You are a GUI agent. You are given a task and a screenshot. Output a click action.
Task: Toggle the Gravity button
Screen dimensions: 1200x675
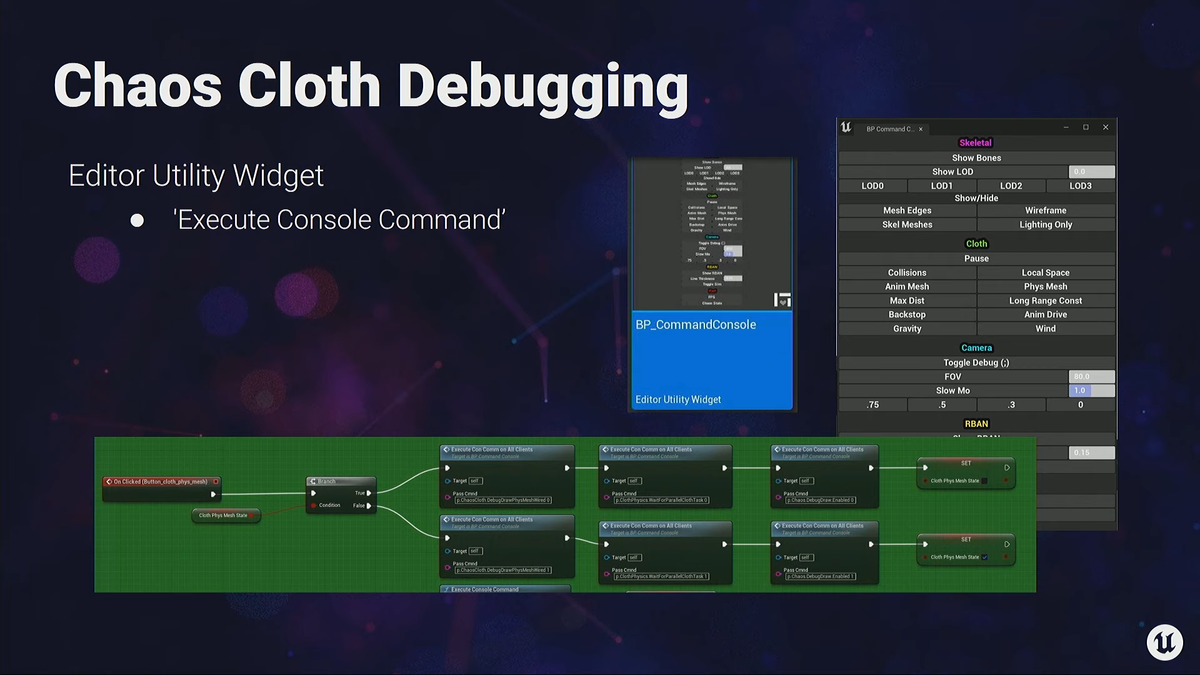907,328
